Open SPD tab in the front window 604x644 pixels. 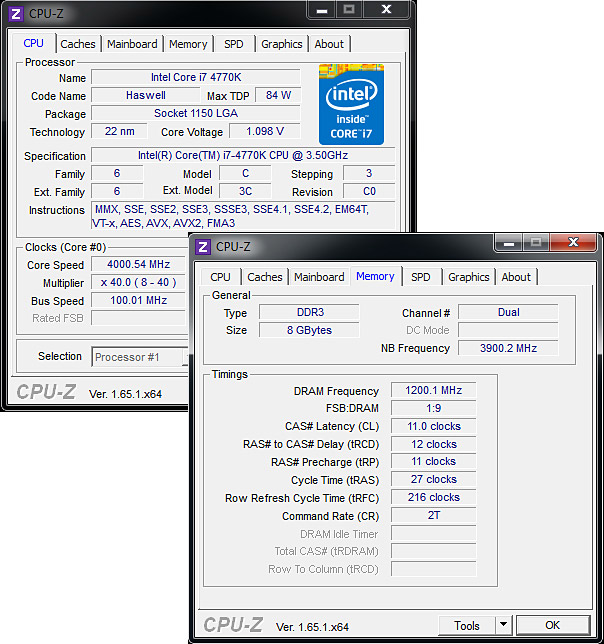[x=421, y=277]
